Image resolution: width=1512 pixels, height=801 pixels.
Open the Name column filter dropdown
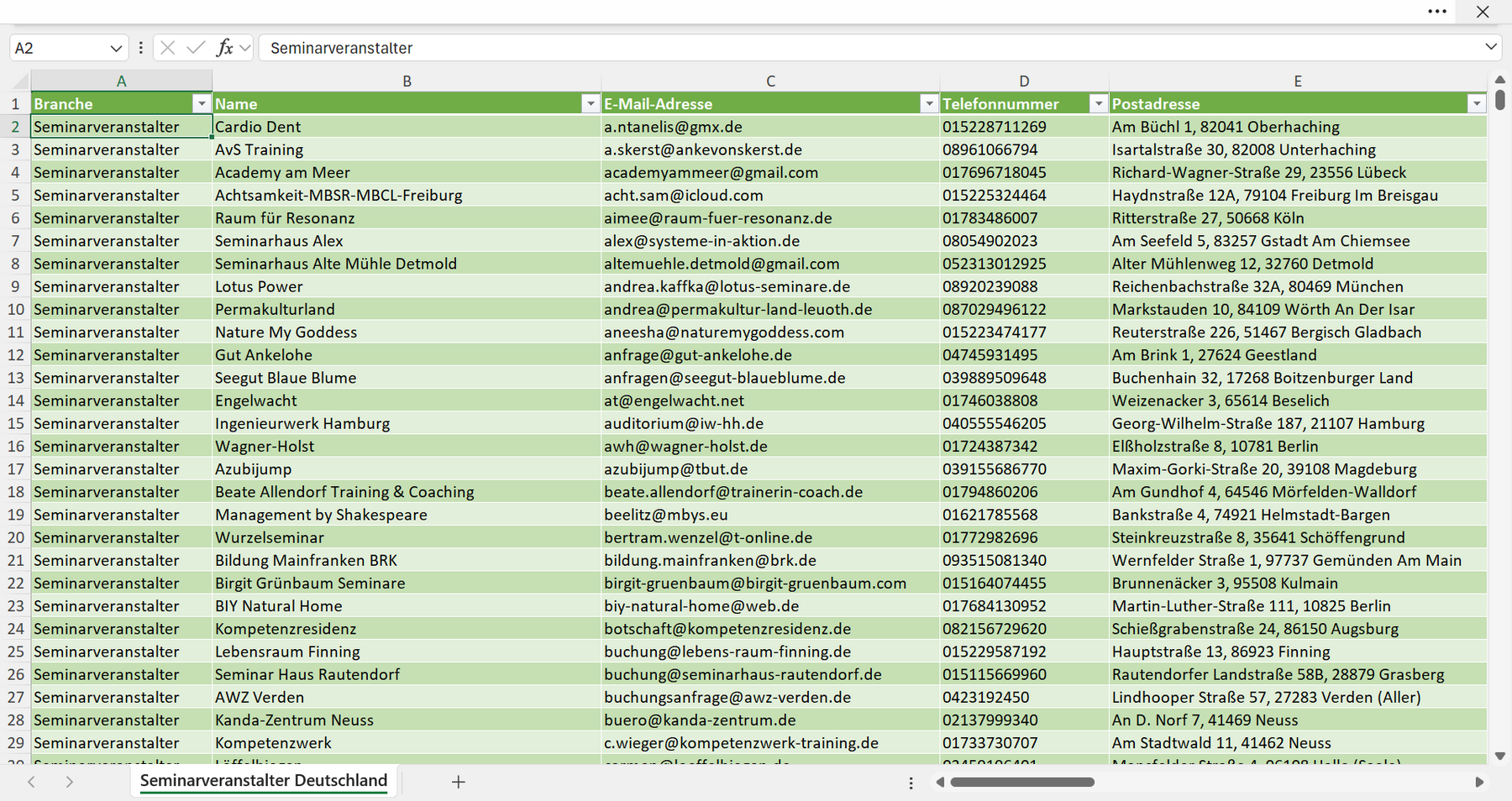point(591,104)
